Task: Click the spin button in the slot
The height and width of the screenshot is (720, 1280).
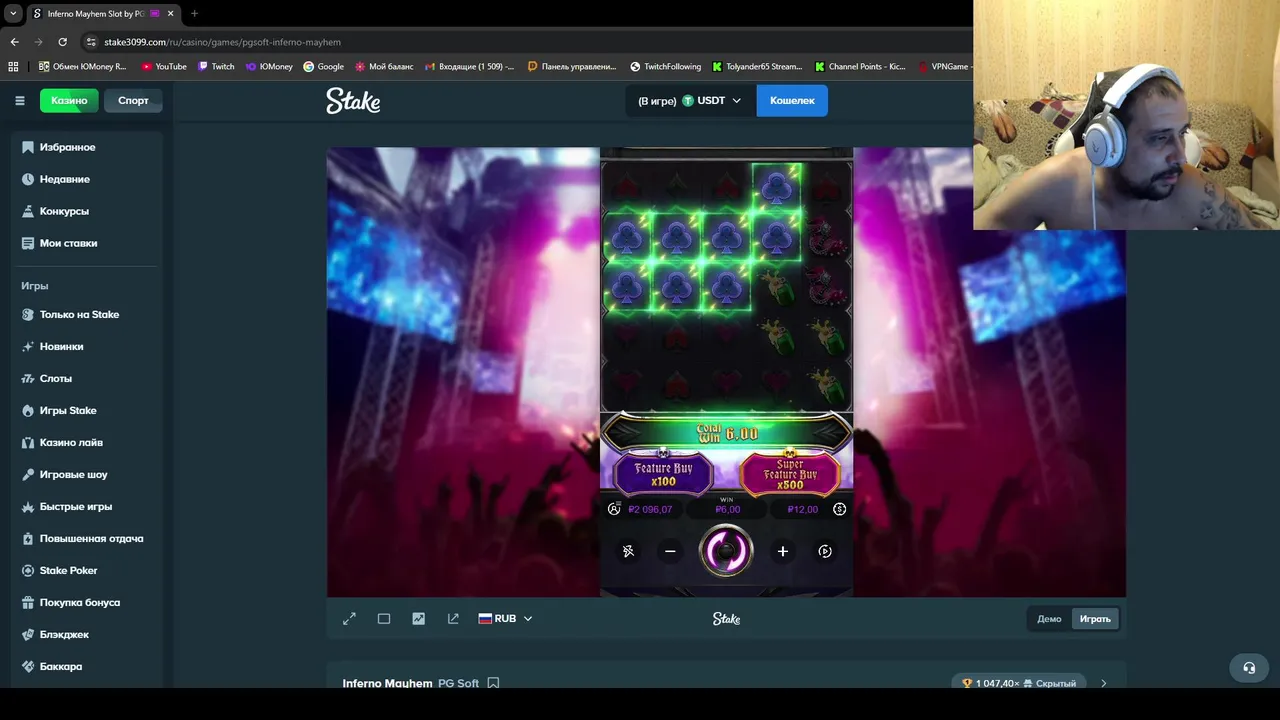Action: pyautogui.click(x=726, y=551)
